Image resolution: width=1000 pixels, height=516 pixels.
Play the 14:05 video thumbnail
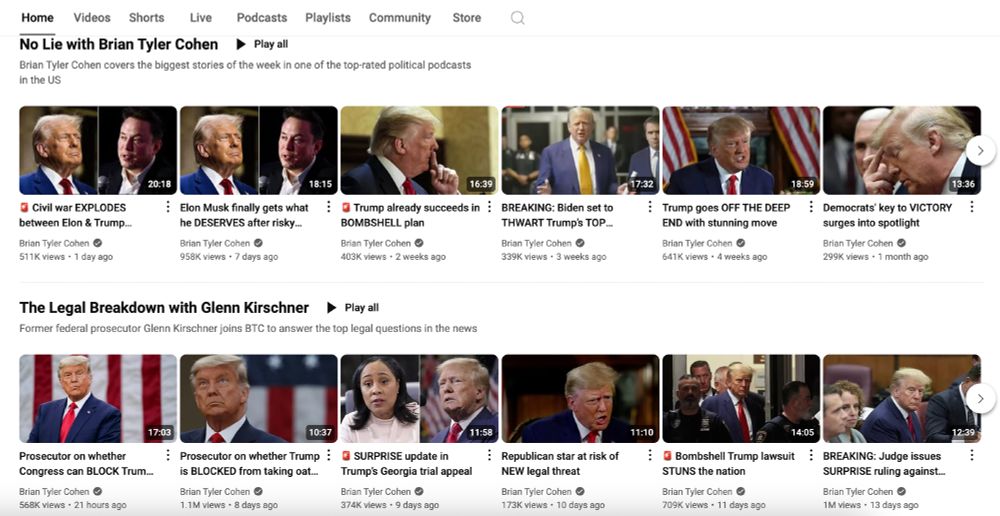(x=741, y=399)
